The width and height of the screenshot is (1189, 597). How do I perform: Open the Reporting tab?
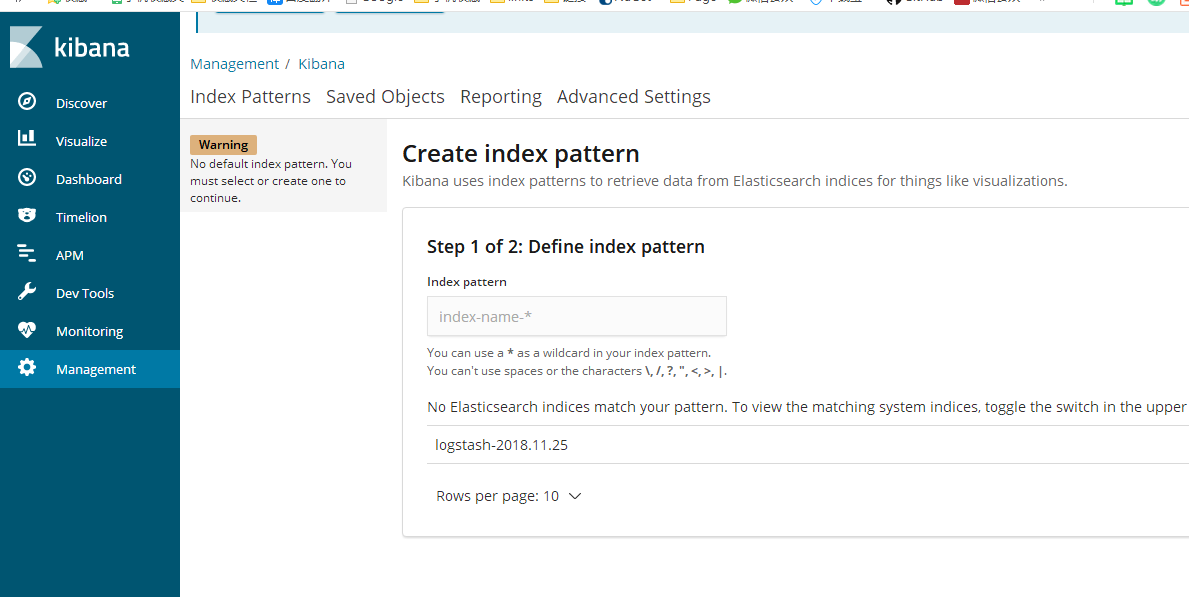[x=500, y=97]
